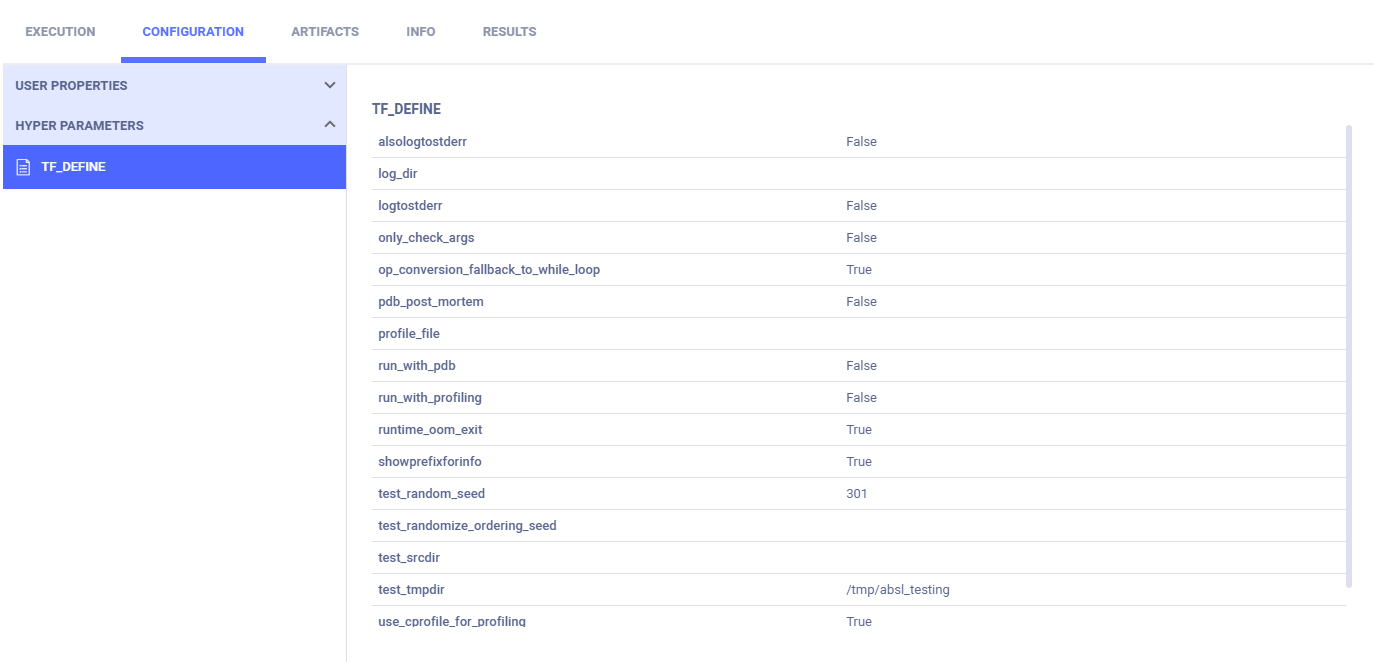Switch to the Artifacts tab
Screen dimensions: 1374x662
tap(325, 32)
